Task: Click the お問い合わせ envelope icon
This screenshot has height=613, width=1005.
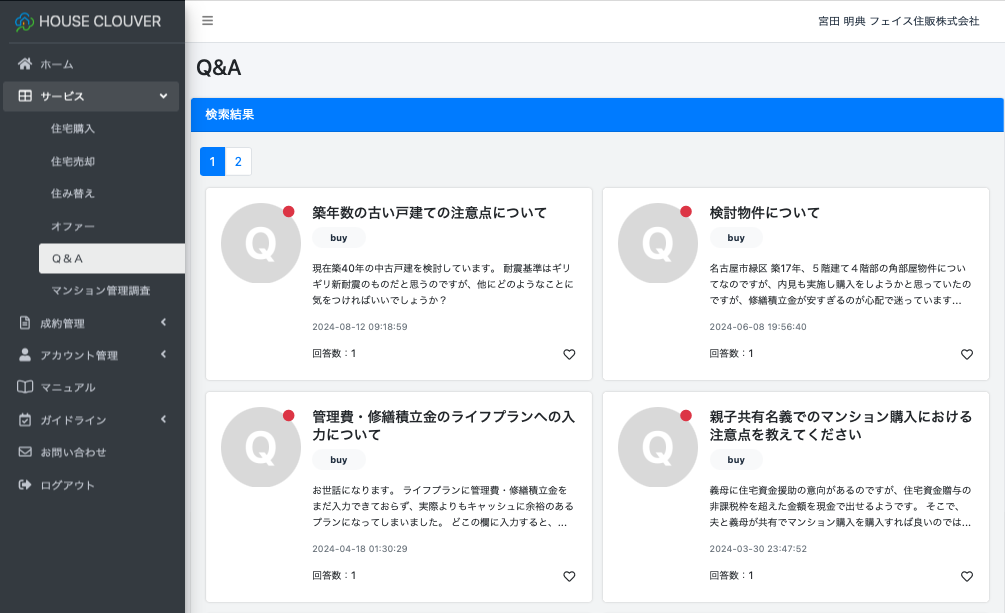Action: pyautogui.click(x=25, y=451)
